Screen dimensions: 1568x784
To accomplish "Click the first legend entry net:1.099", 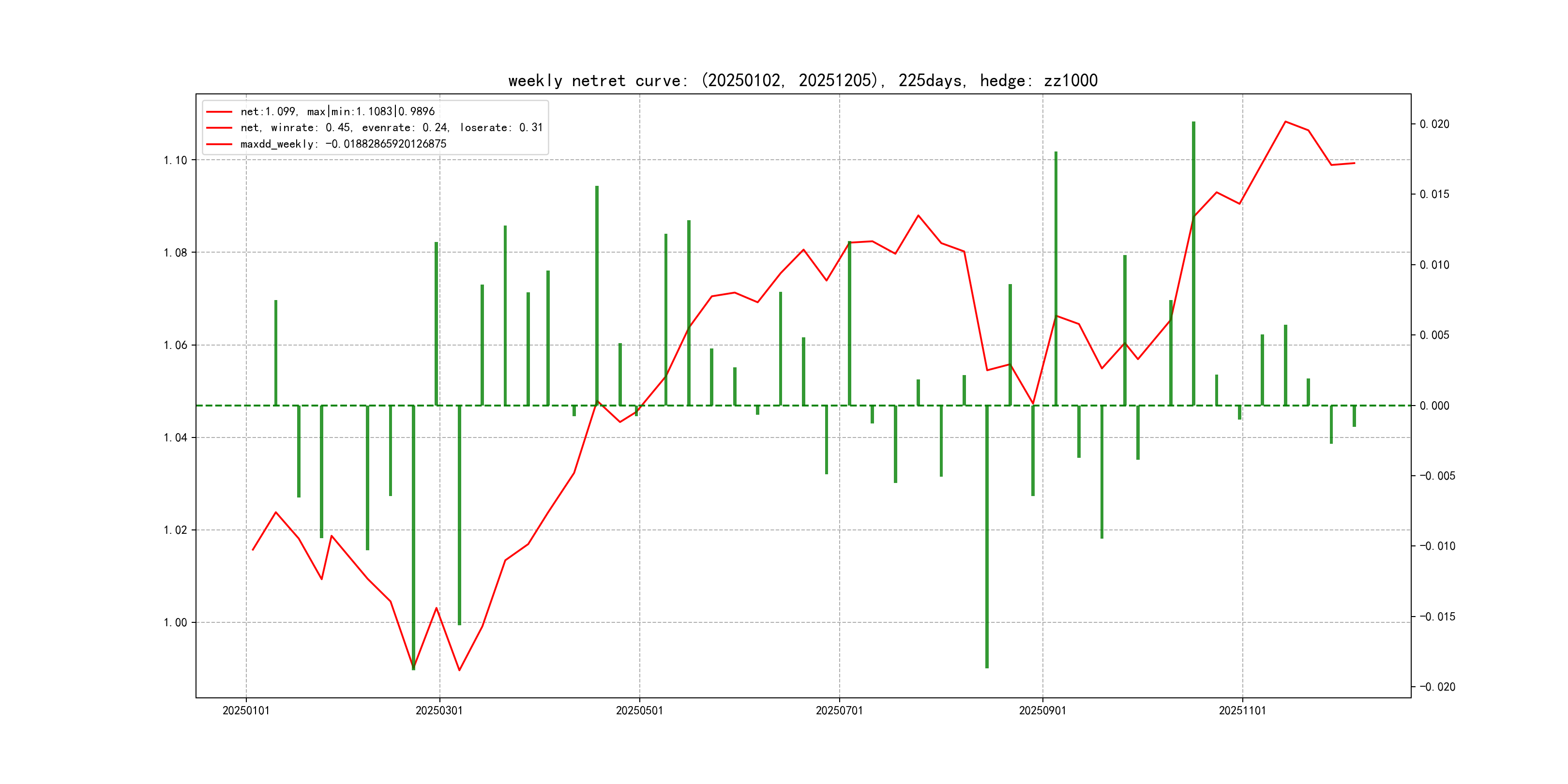I will tap(337, 111).
